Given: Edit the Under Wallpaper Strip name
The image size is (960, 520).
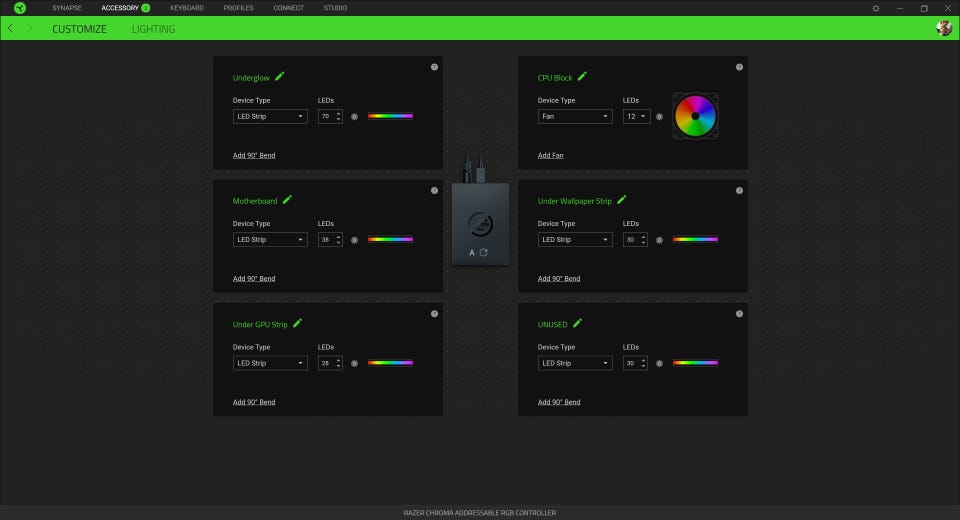Looking at the screenshot, I should click(621, 200).
